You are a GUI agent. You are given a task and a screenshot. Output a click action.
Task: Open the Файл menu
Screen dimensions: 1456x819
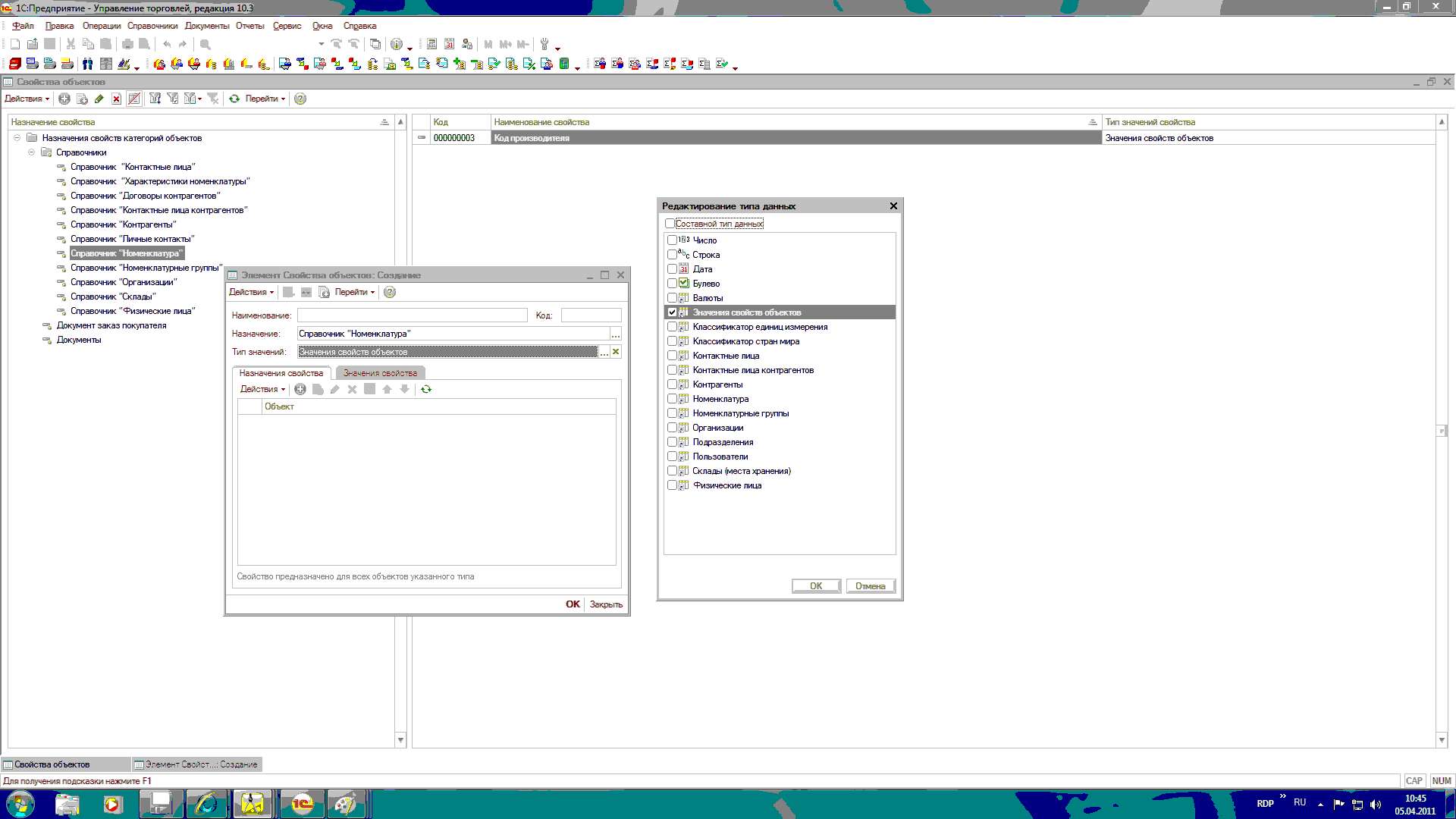click(x=23, y=26)
